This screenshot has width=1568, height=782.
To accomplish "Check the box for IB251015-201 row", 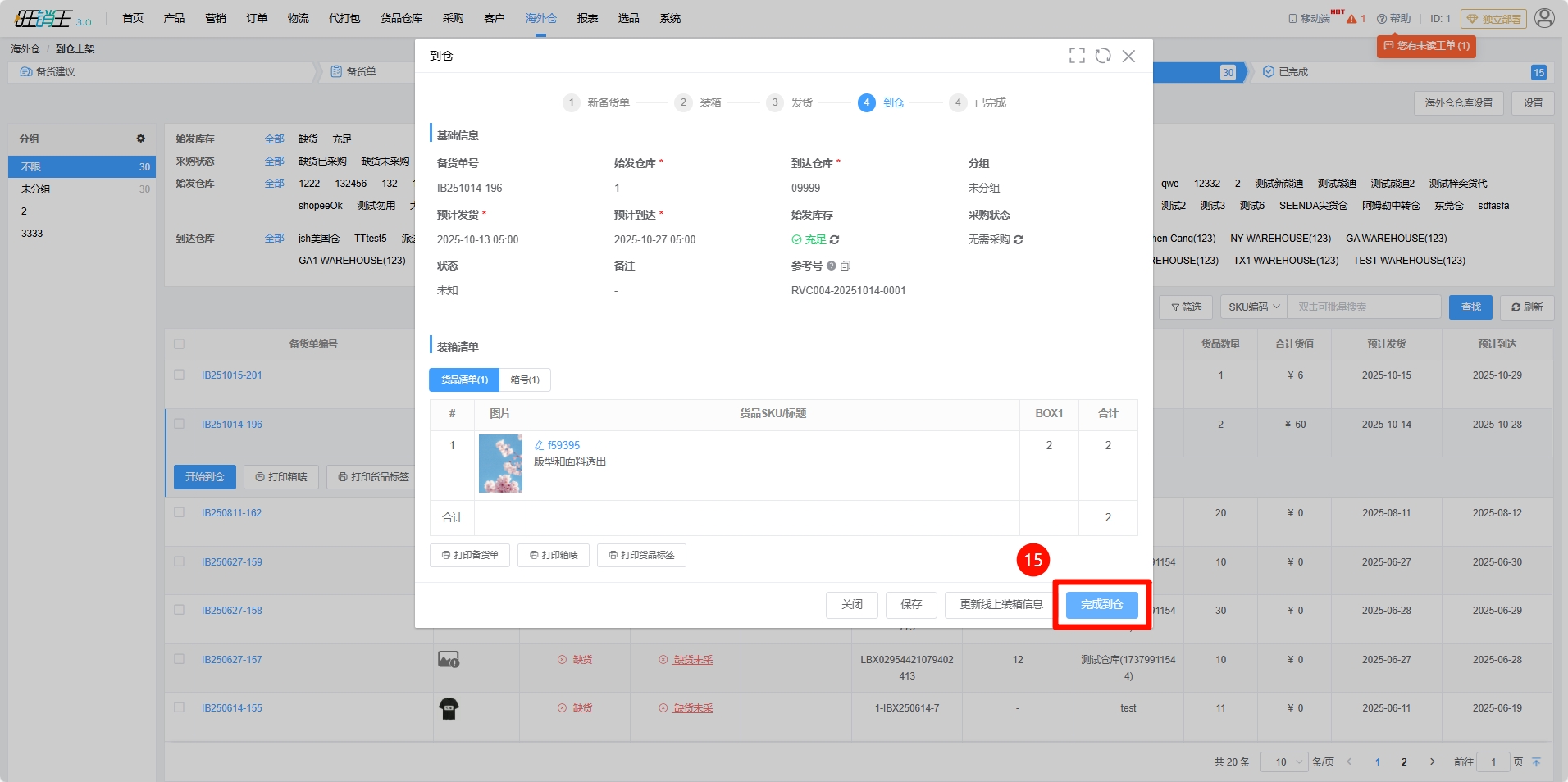I will pos(179,375).
